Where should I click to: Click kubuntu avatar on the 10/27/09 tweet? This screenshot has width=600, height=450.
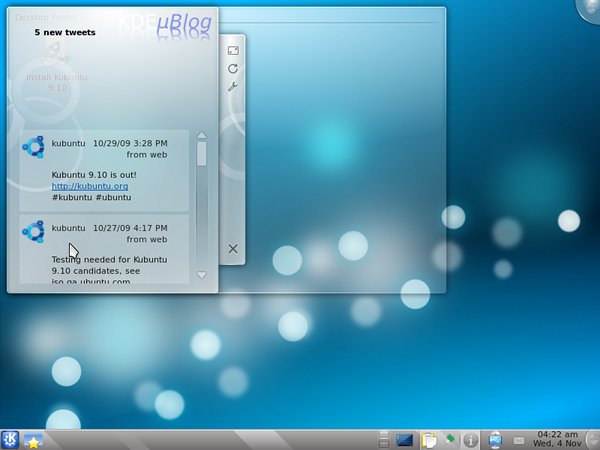[x=33, y=232]
